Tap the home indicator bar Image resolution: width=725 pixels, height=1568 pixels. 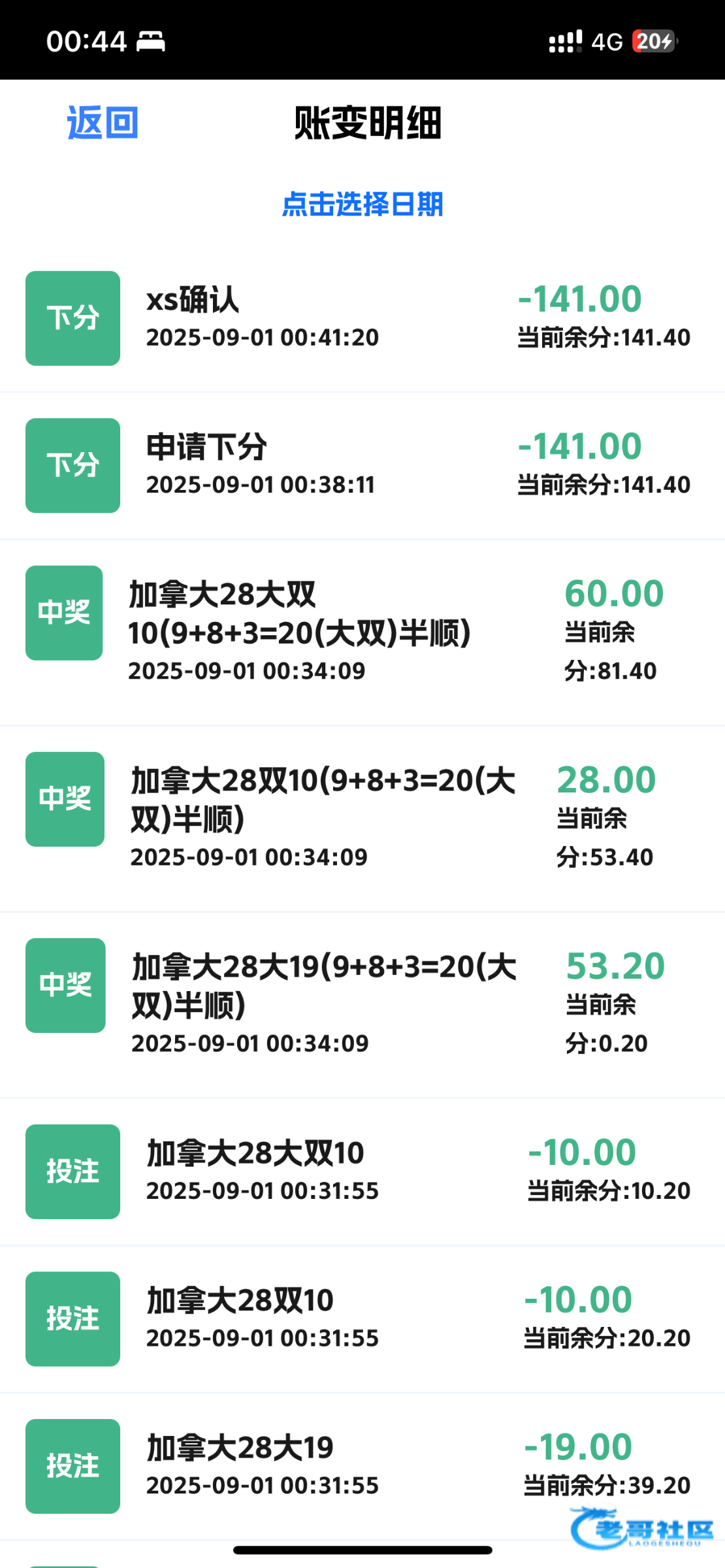pos(362,1550)
